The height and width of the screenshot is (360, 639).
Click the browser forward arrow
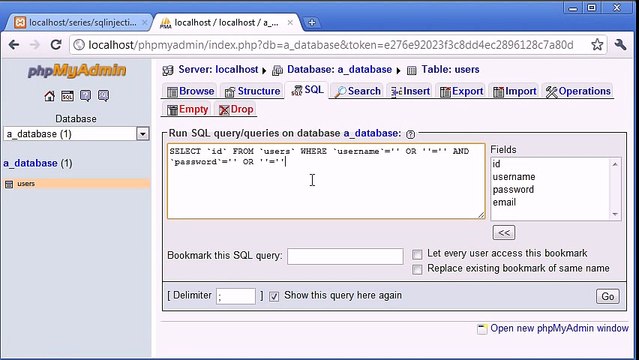tap(35, 44)
